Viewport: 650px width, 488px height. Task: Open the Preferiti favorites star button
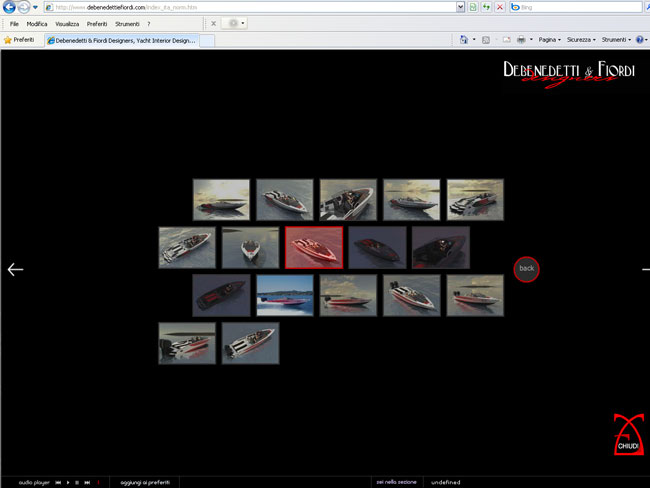click(x=19, y=40)
